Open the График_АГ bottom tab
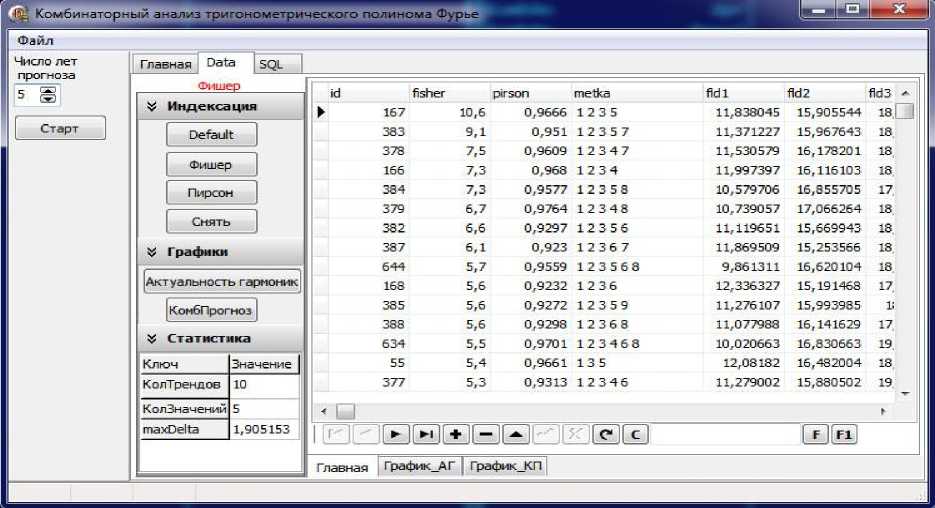 click(420, 467)
